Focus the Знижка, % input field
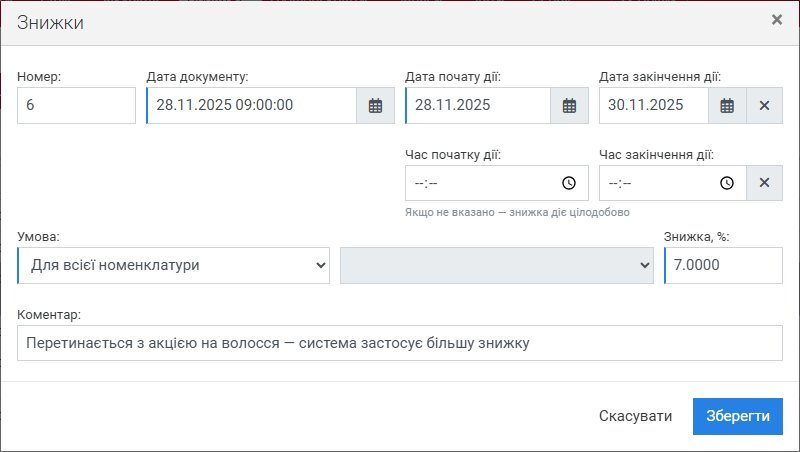The image size is (800, 452). [x=723, y=265]
